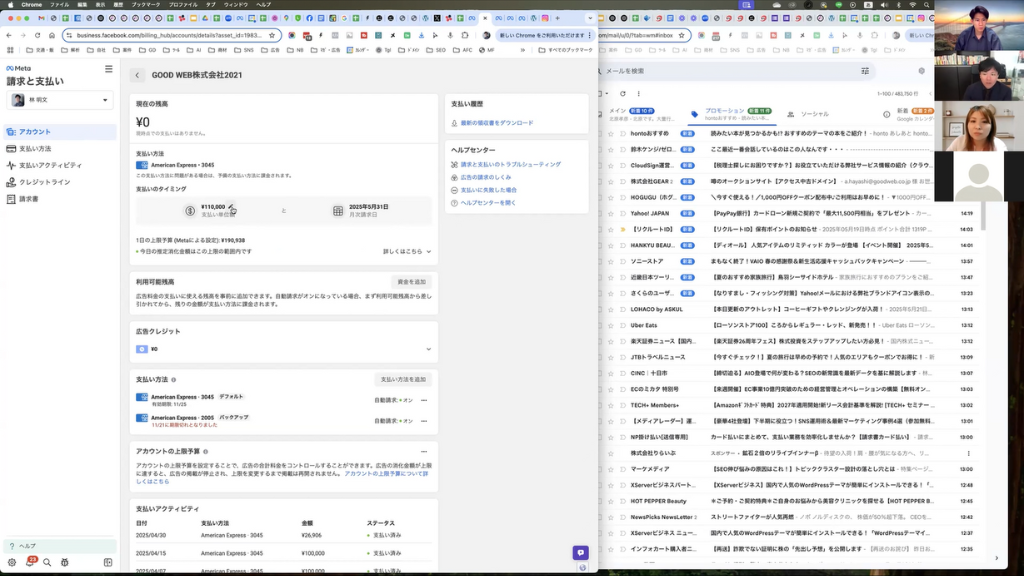Viewport: 1024px width, 576px height.
Task: Open Apple menu in macOS menu bar
Action: tap(10, 5)
